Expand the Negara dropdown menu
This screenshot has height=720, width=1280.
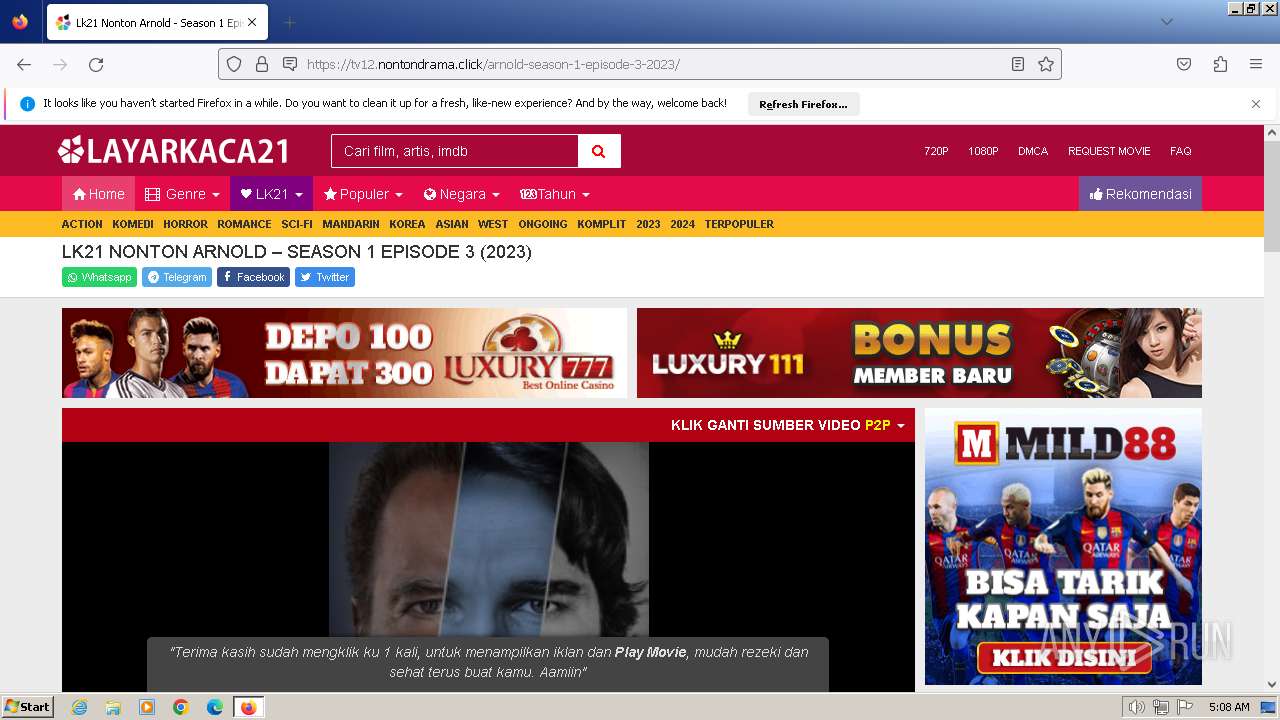coord(461,194)
